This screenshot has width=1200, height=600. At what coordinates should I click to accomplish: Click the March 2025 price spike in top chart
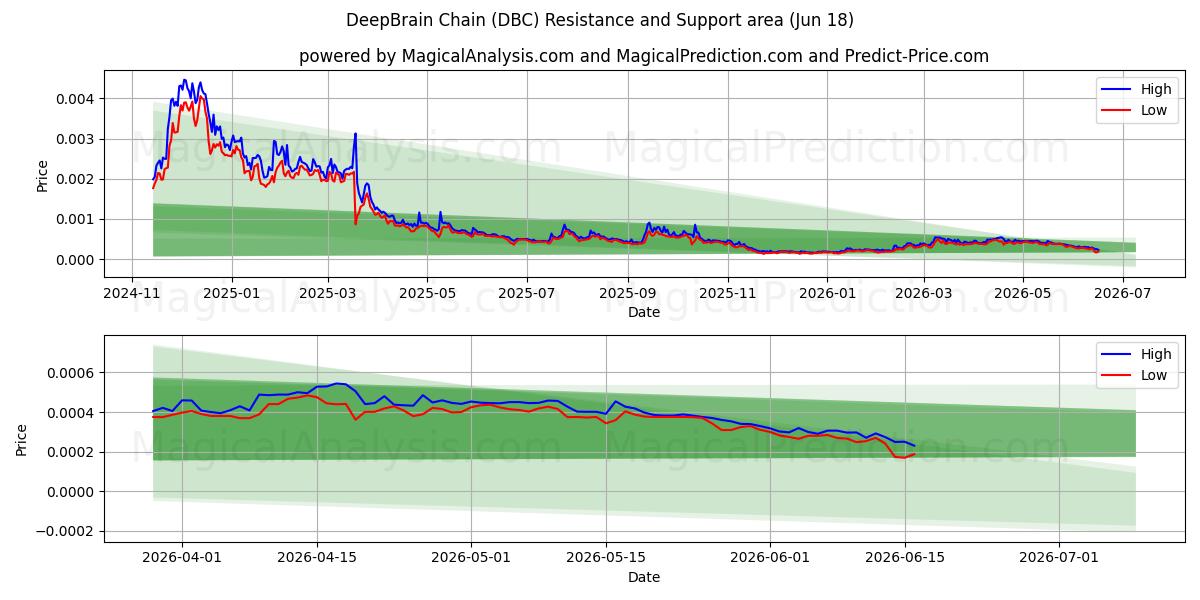pos(355,134)
